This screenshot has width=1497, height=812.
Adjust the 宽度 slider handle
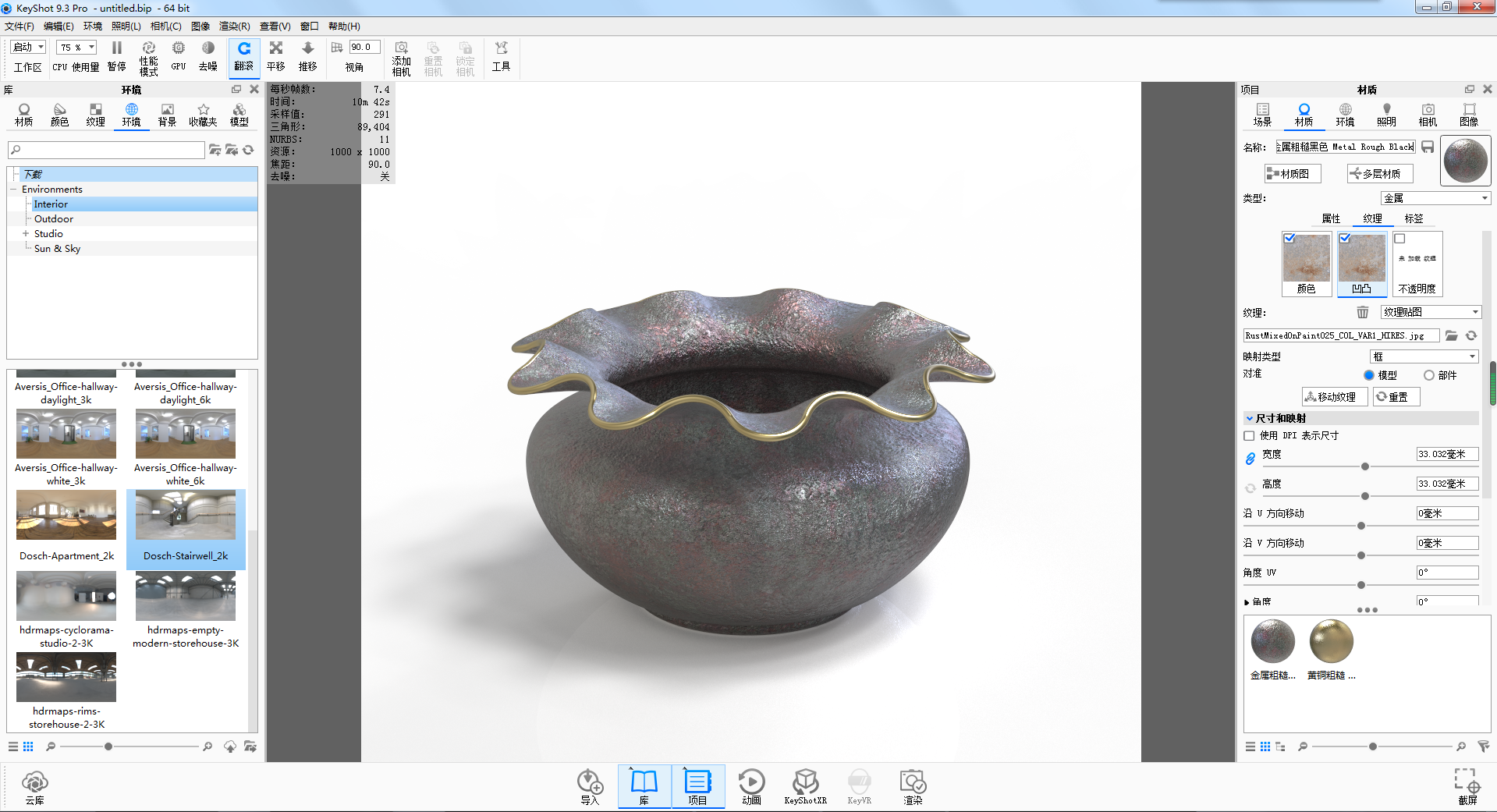[x=1365, y=466]
